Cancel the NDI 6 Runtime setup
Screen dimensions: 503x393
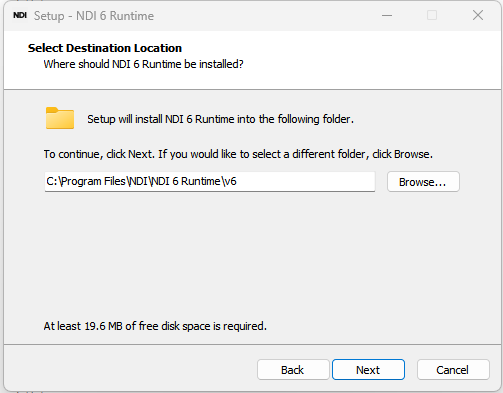(x=453, y=370)
